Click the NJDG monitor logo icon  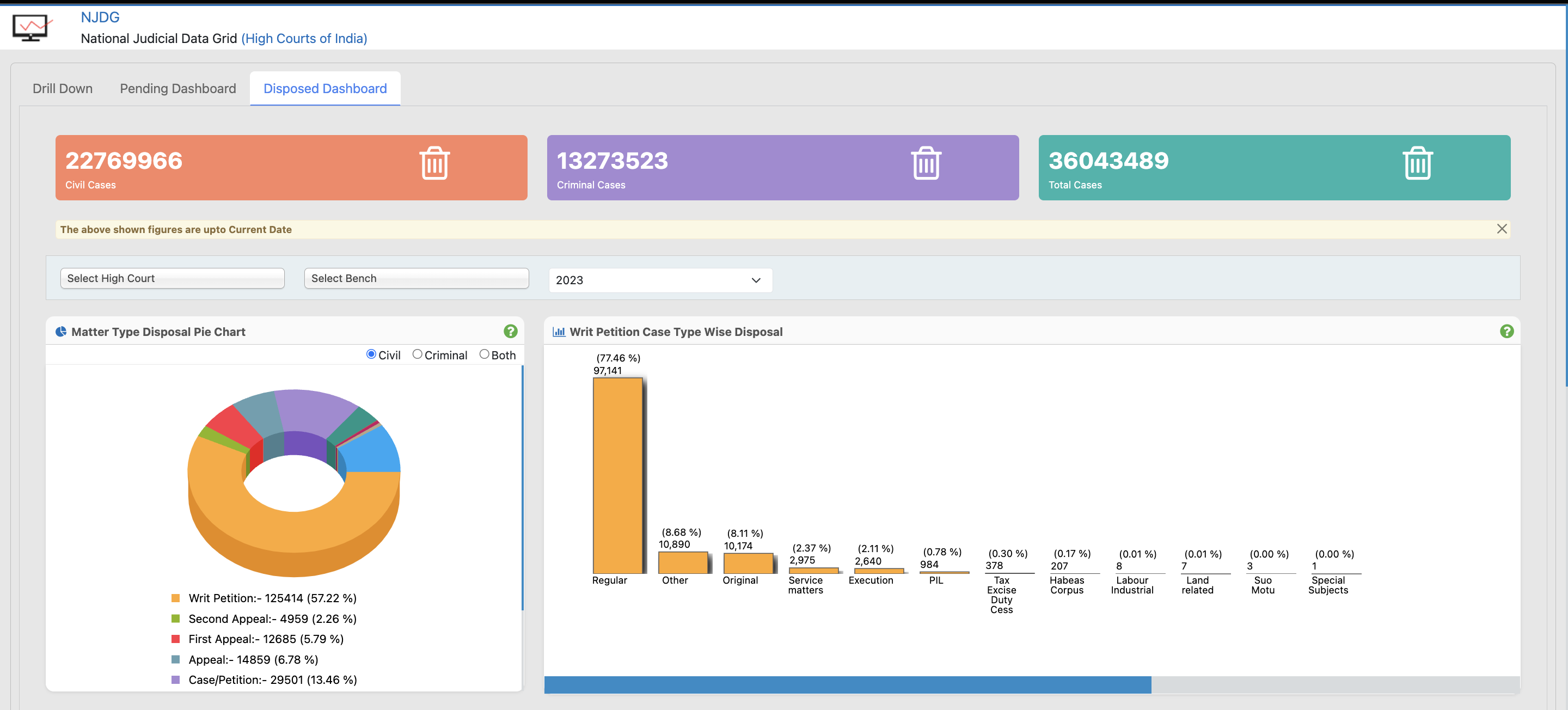coord(30,27)
